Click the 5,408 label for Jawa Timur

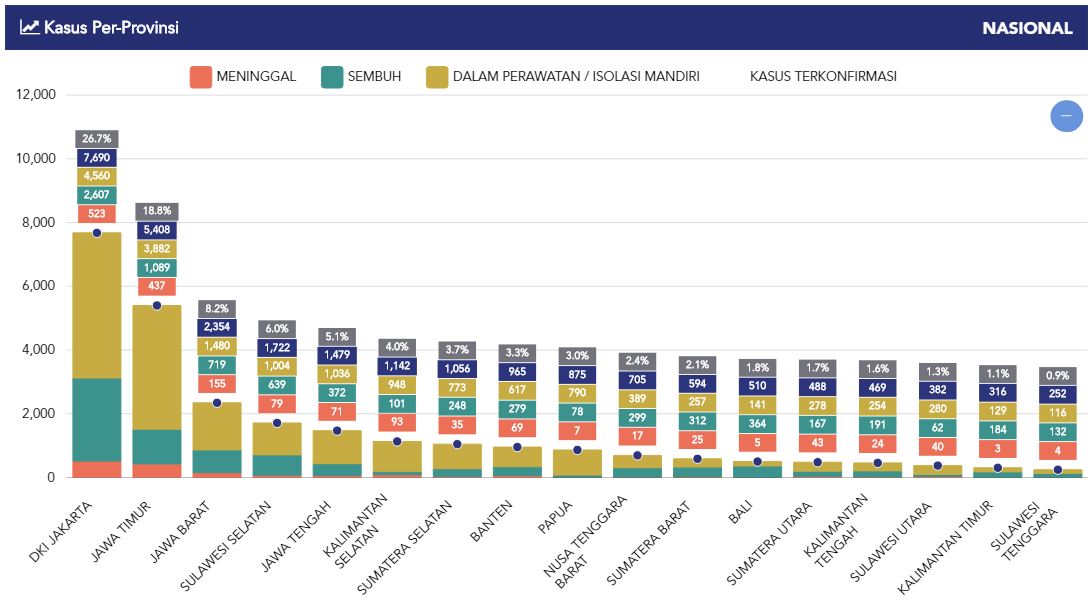pyautogui.click(x=157, y=230)
